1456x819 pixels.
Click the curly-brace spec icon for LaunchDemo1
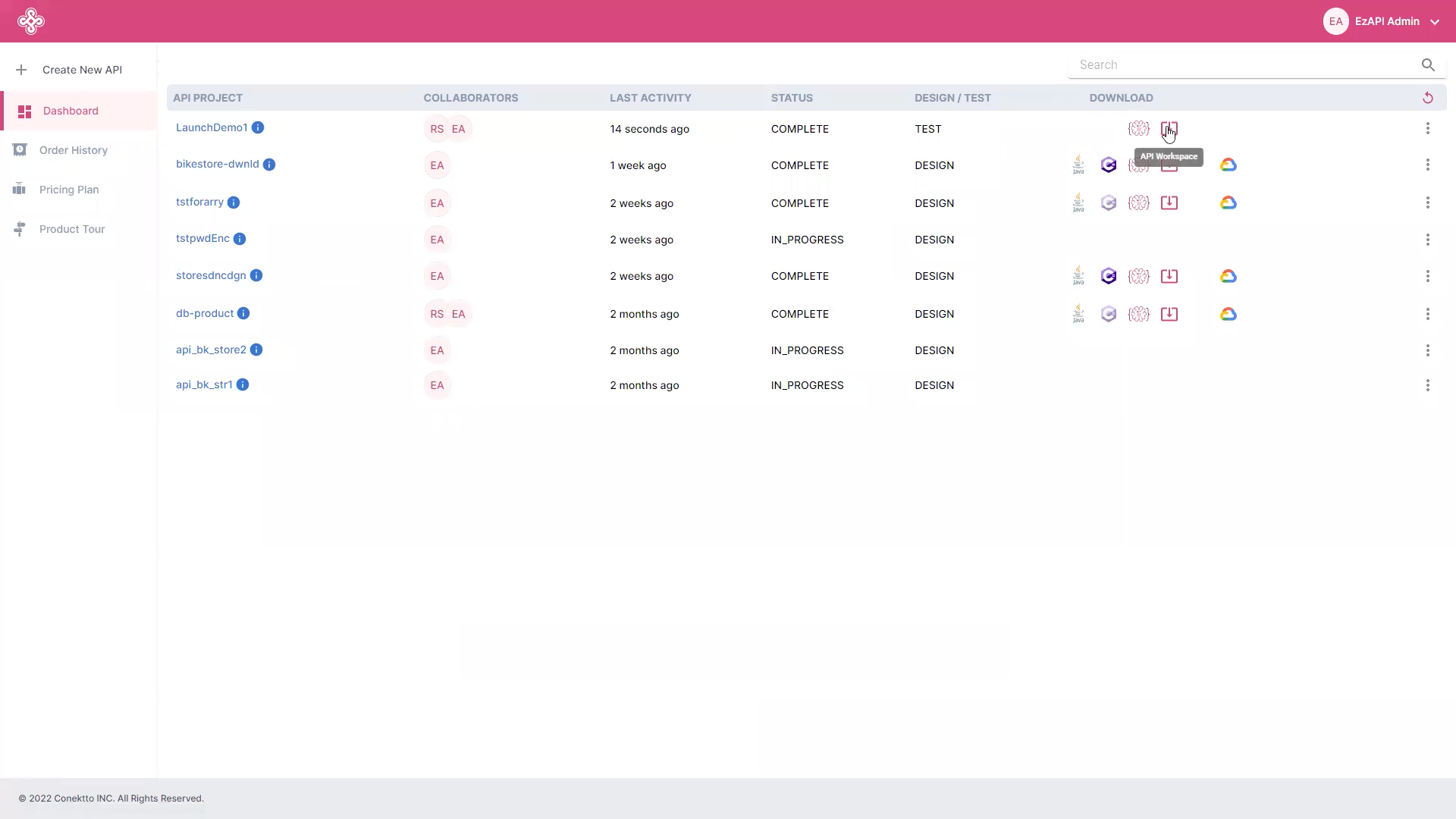[x=1138, y=129]
